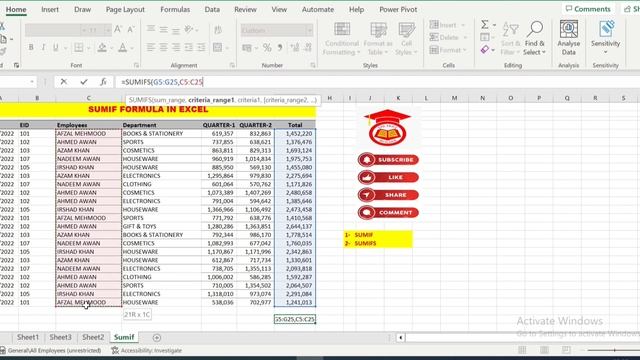Switch to the Home ribbon tab
Screen dimensions: 640x360
(x=16, y=9)
